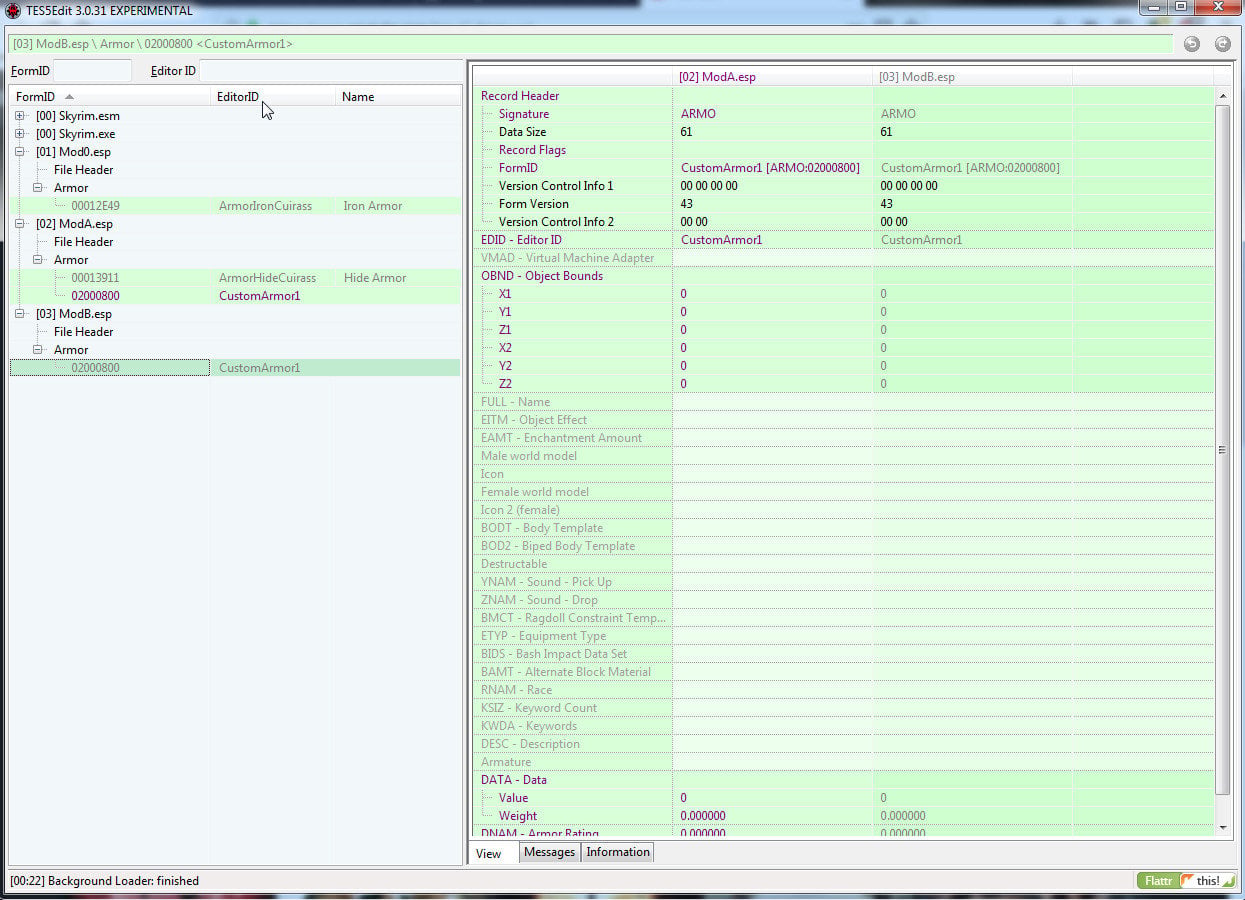Focus the Editor ID search field
The image size is (1245, 900).
pos(330,71)
